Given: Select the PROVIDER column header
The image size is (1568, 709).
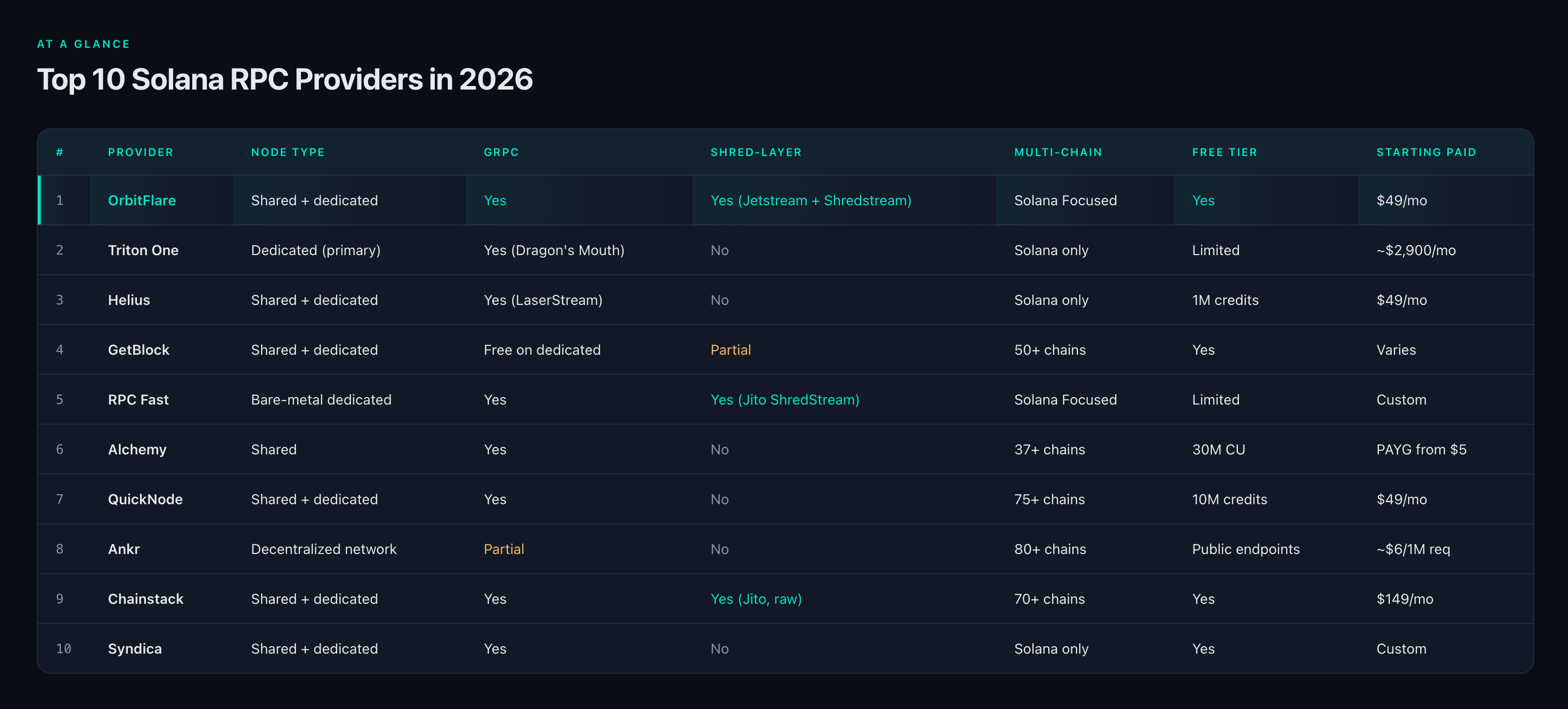Looking at the screenshot, I should pos(140,152).
